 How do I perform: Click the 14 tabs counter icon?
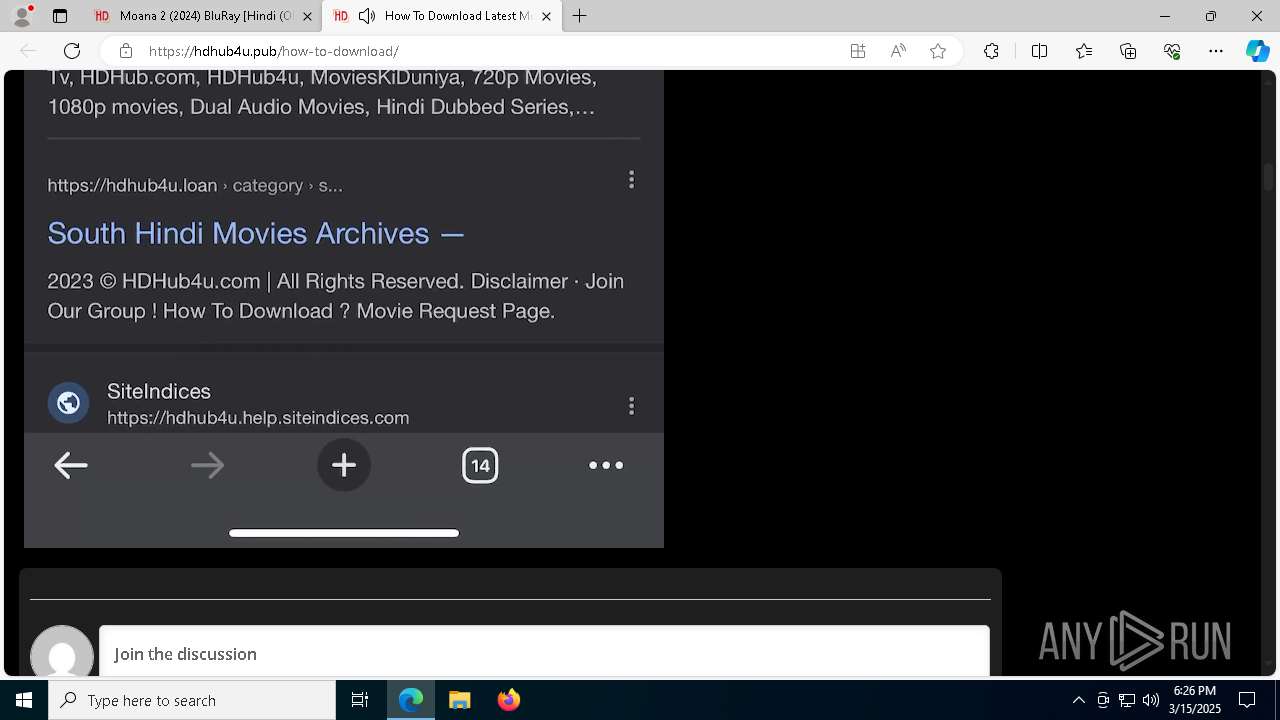480,465
